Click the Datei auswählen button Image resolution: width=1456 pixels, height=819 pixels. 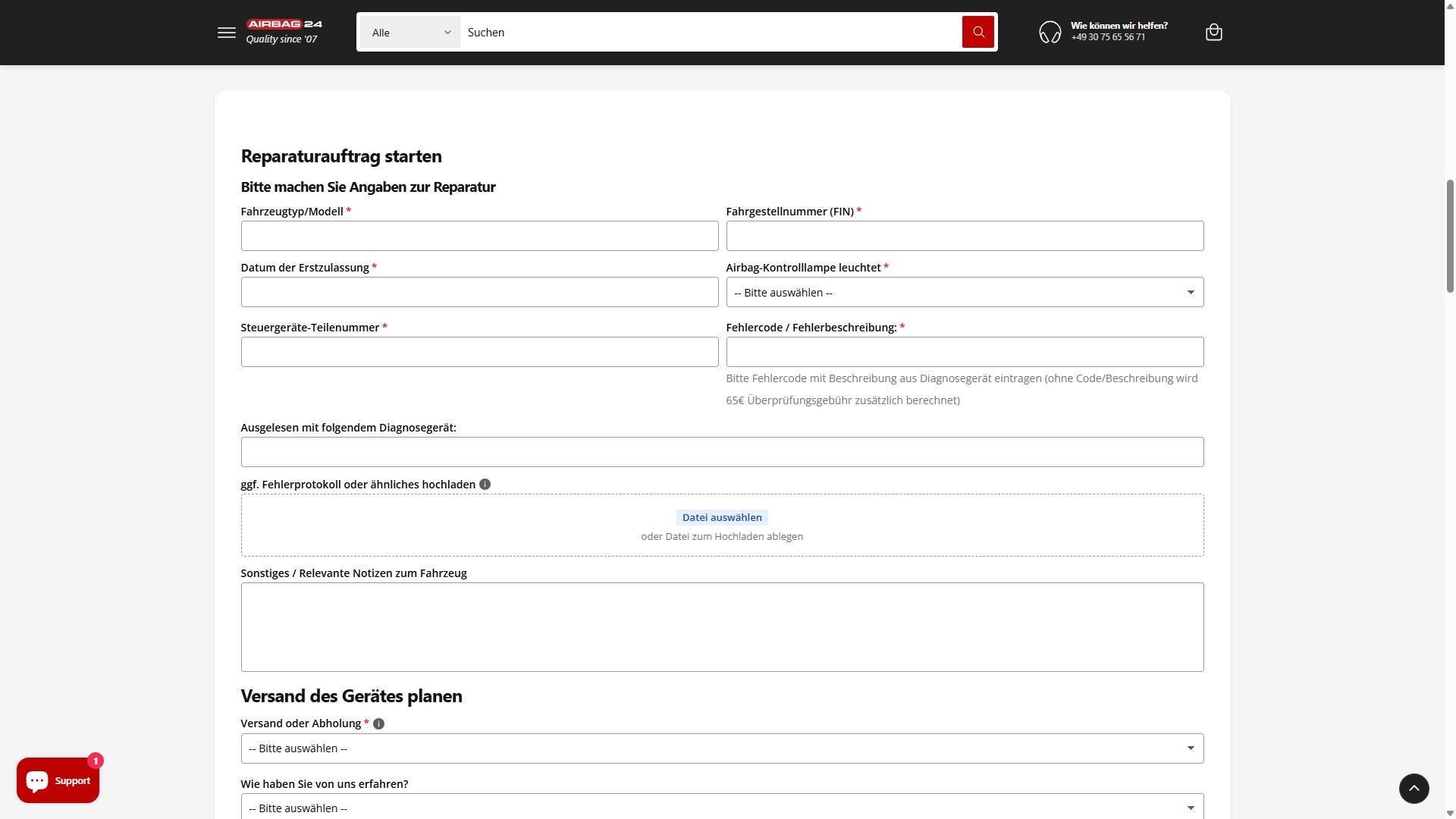[721, 518]
